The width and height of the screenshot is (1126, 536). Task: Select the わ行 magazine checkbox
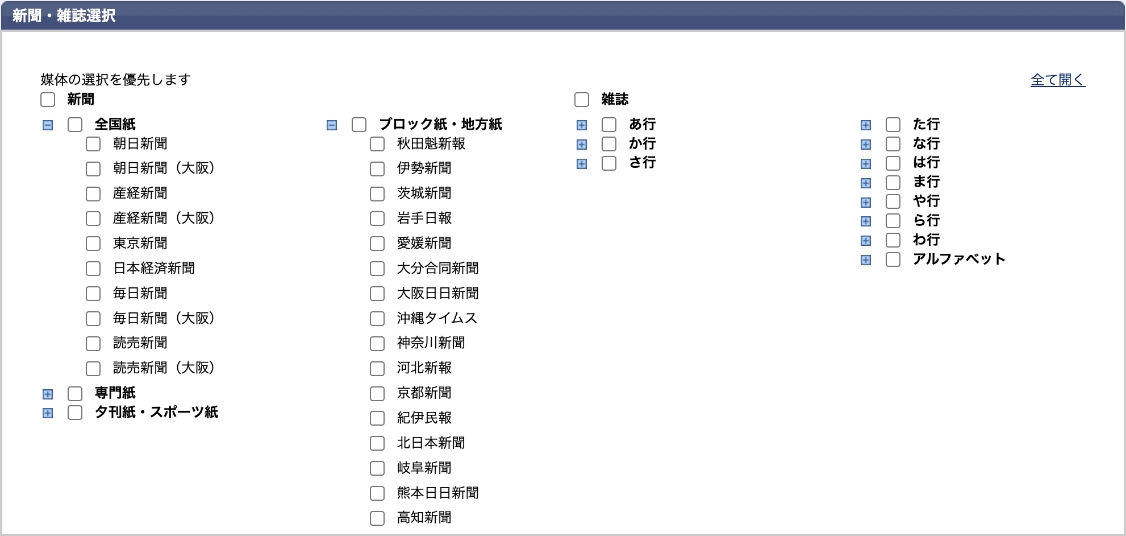(893, 240)
